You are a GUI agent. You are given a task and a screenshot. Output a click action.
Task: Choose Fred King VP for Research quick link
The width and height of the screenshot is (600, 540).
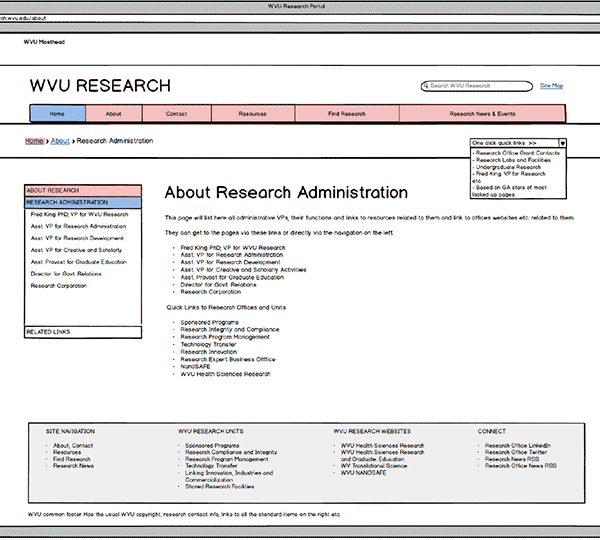coord(510,174)
